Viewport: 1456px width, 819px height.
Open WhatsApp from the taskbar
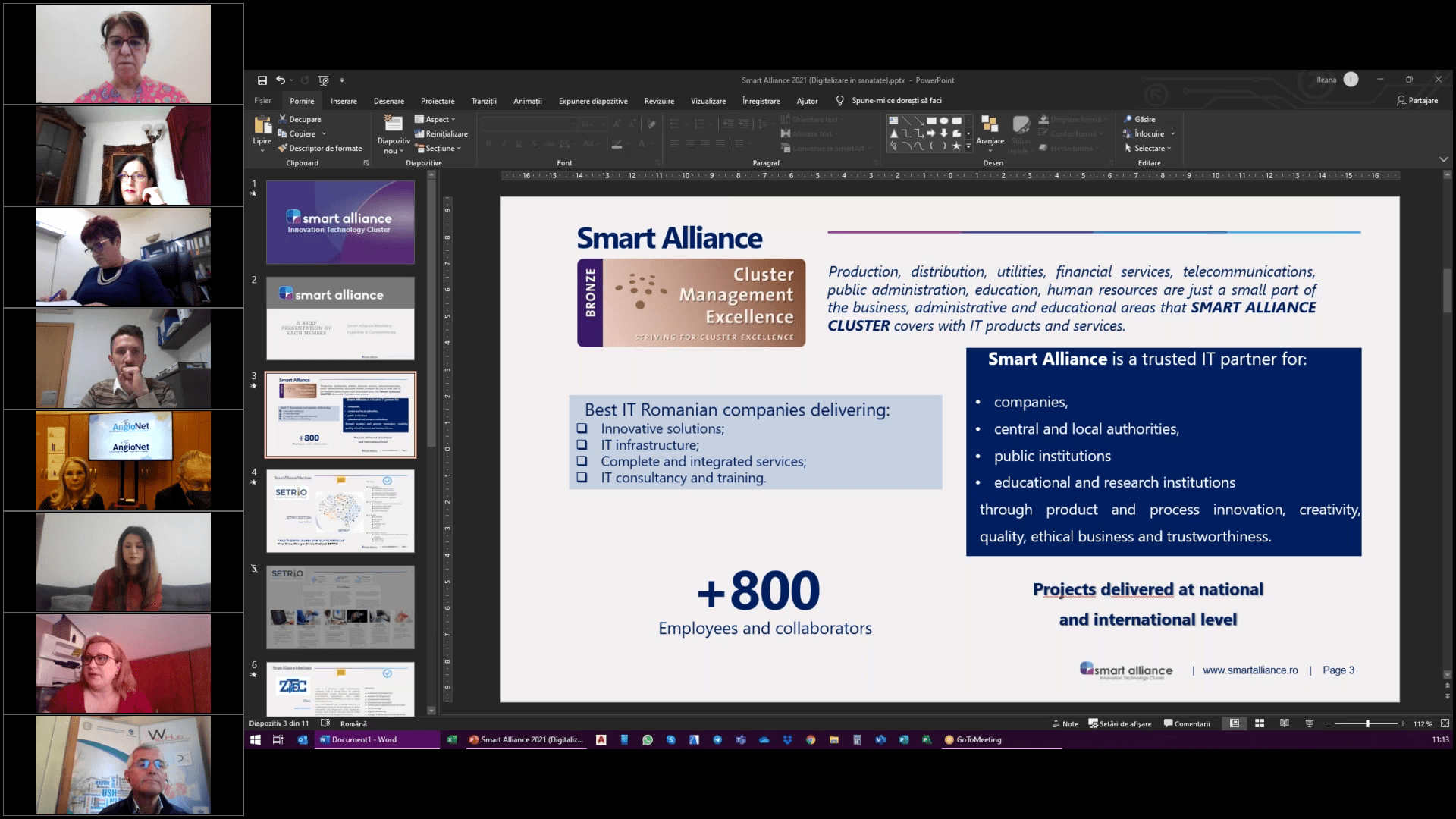(648, 740)
